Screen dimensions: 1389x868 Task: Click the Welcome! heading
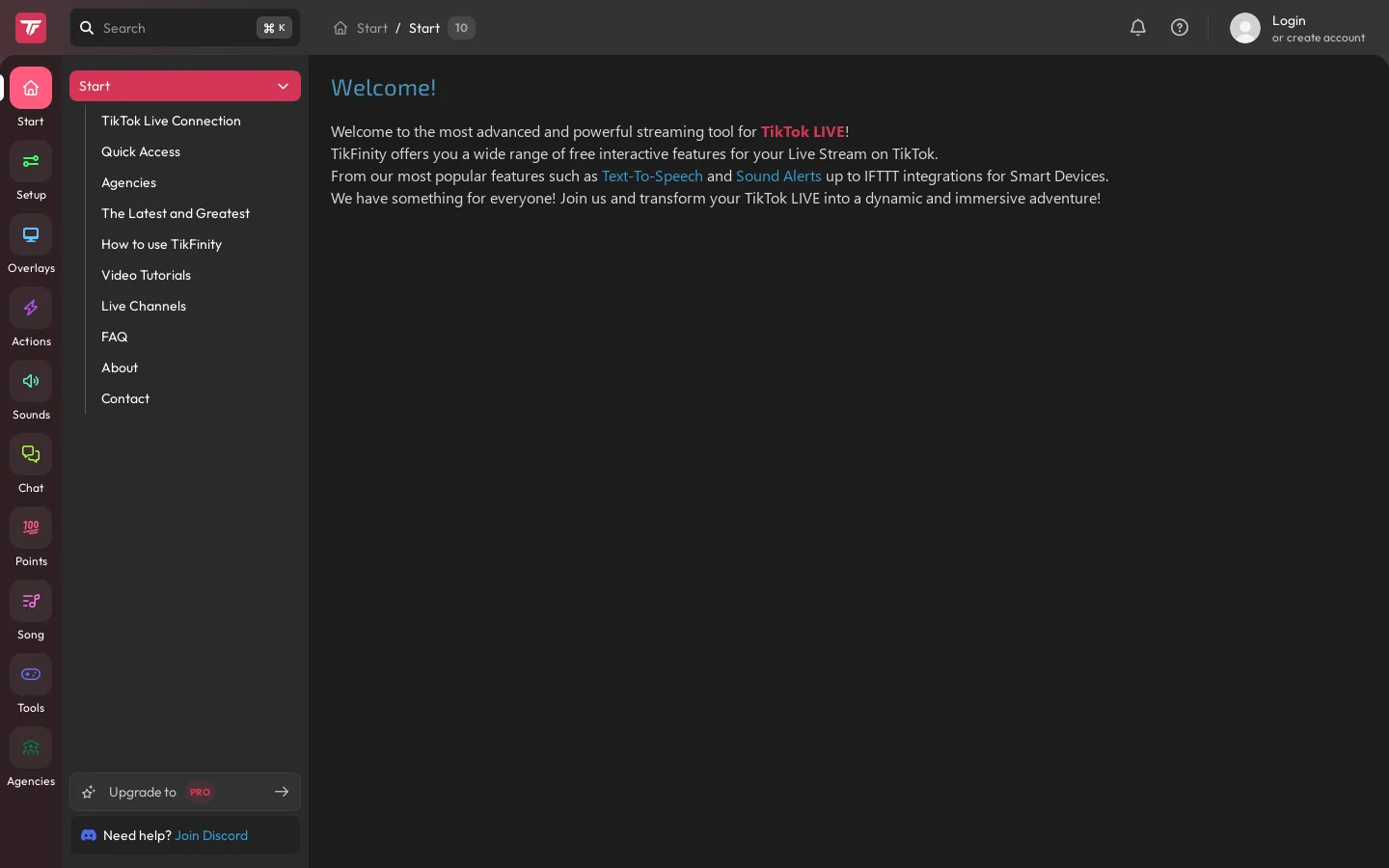(x=383, y=88)
